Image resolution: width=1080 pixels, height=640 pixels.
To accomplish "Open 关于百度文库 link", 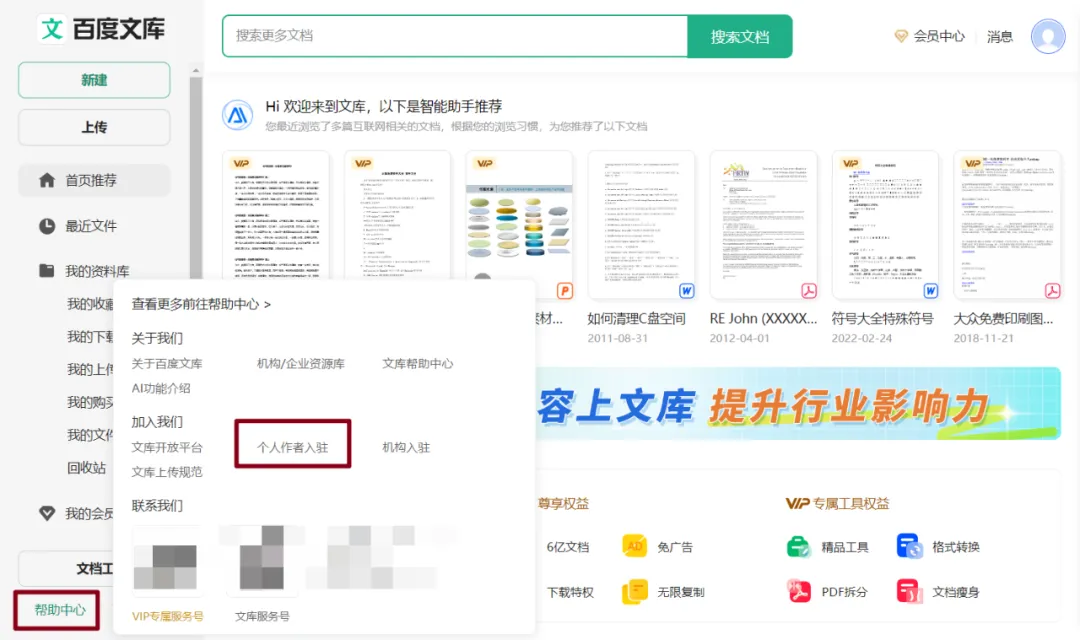I will (167, 363).
